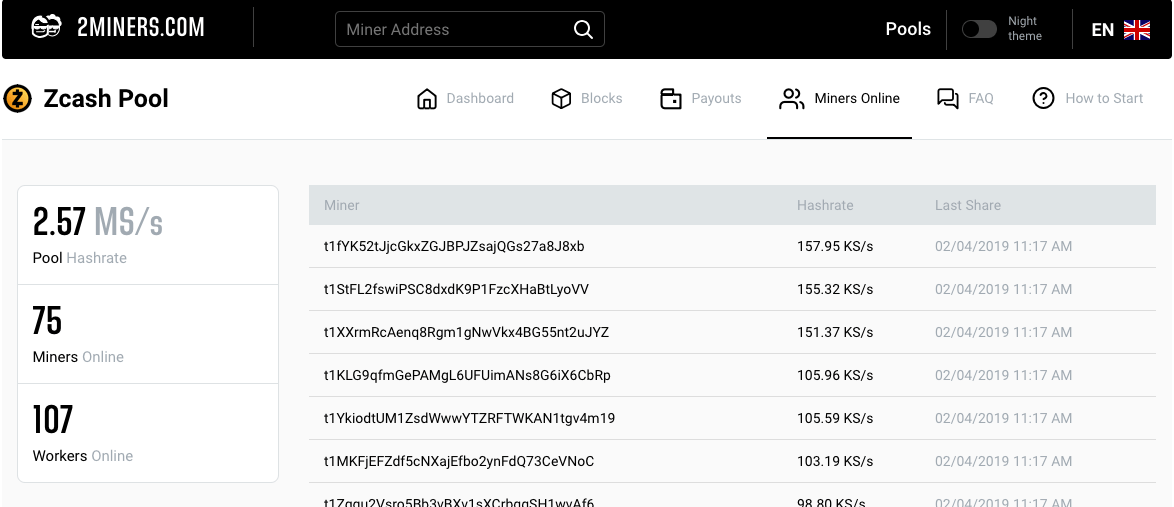Click the How to Start question icon
The width and height of the screenshot is (1174, 507).
tap(1043, 99)
